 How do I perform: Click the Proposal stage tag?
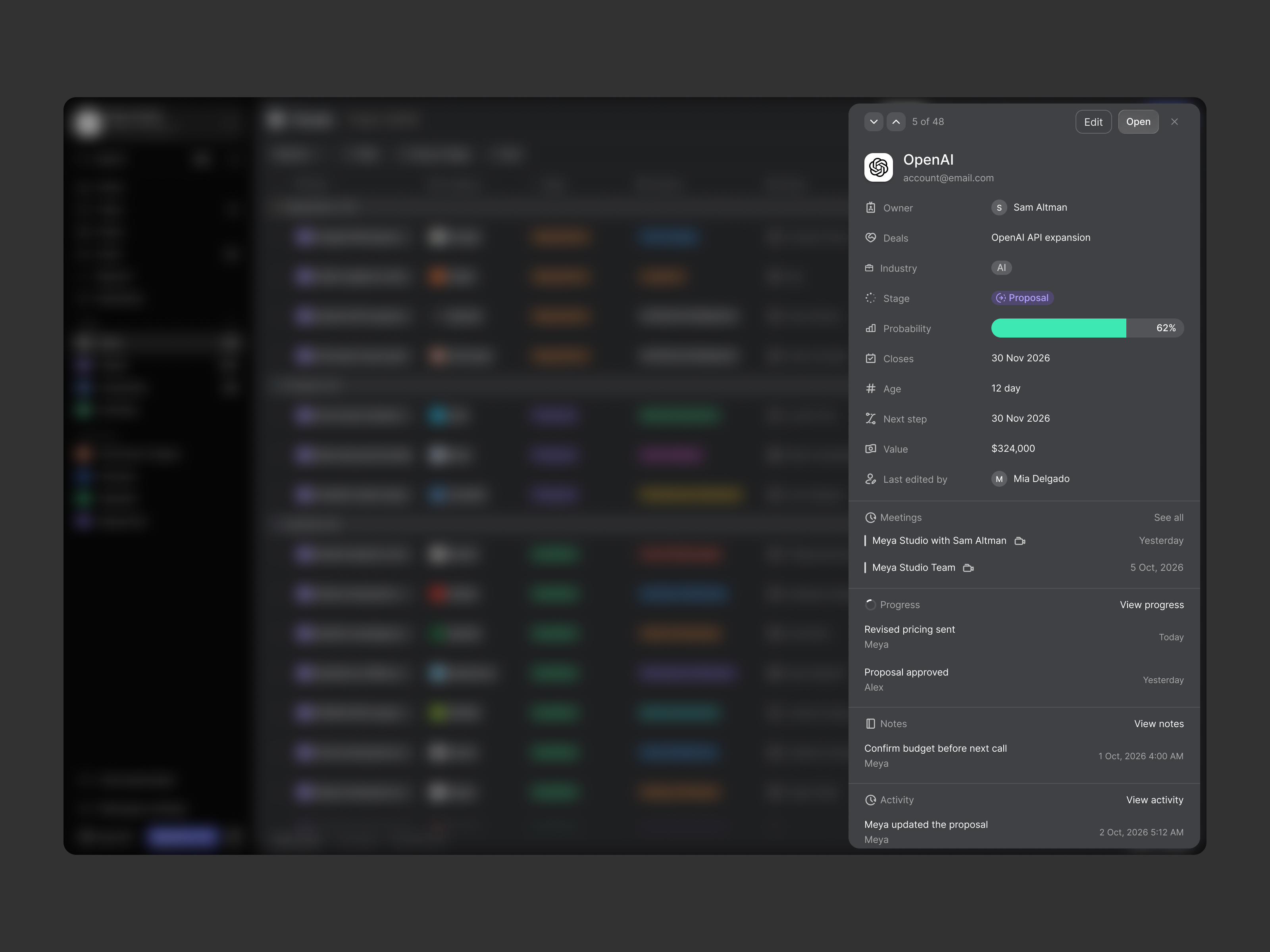tap(1022, 298)
